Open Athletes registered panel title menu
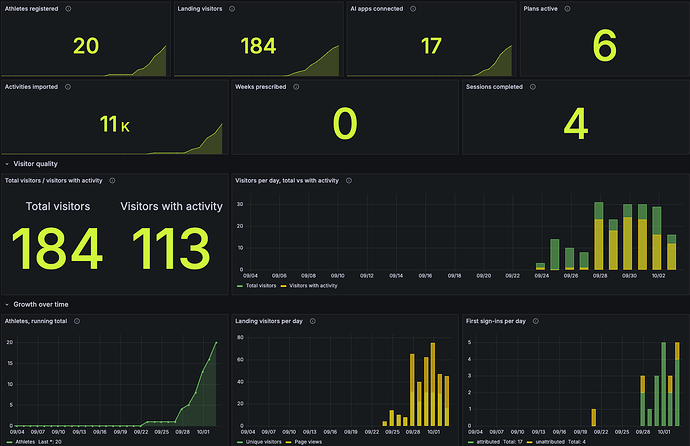Viewport: 690px width, 446px height. tap(31, 9)
